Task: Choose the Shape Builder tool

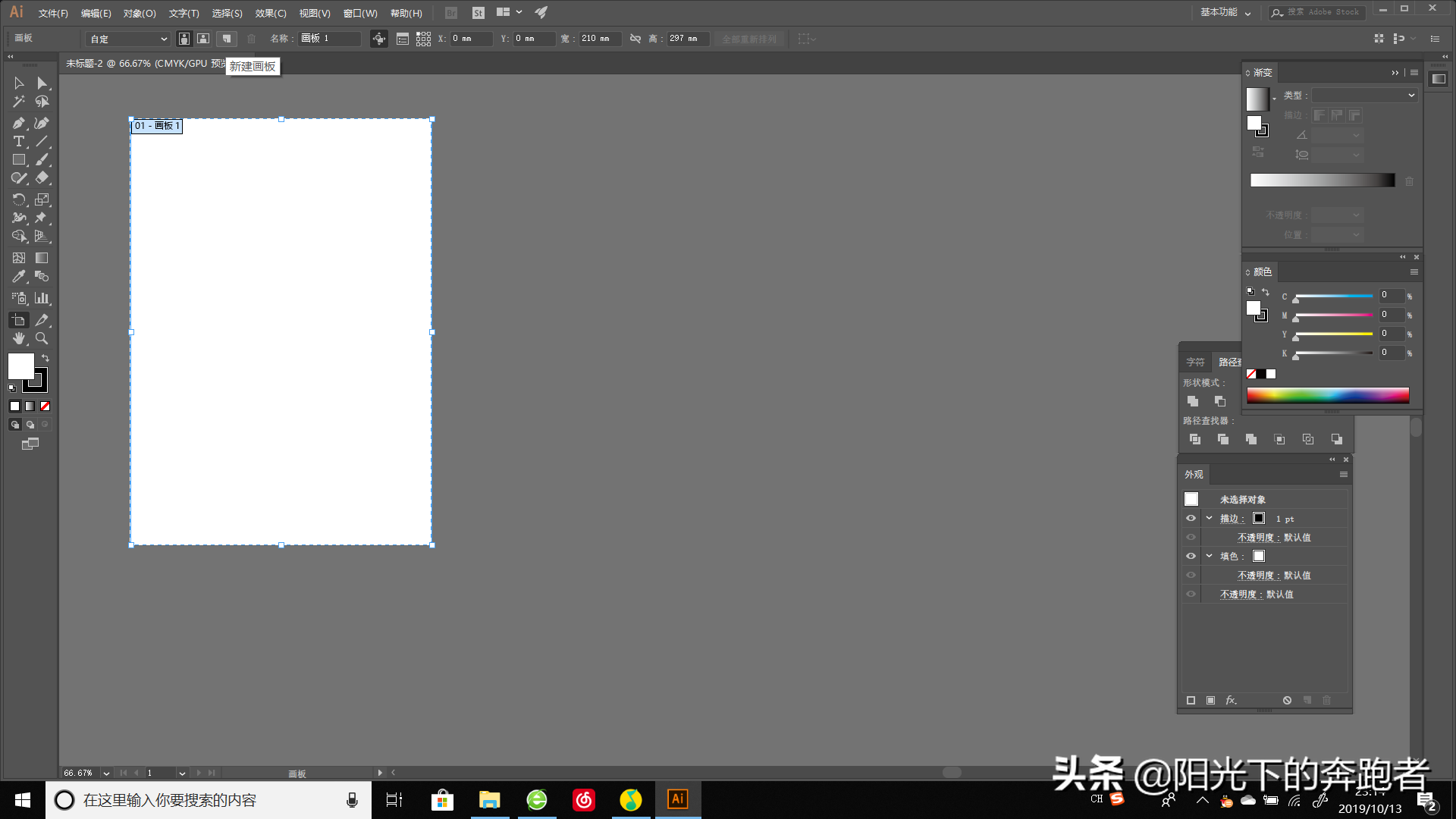Action: [19, 237]
